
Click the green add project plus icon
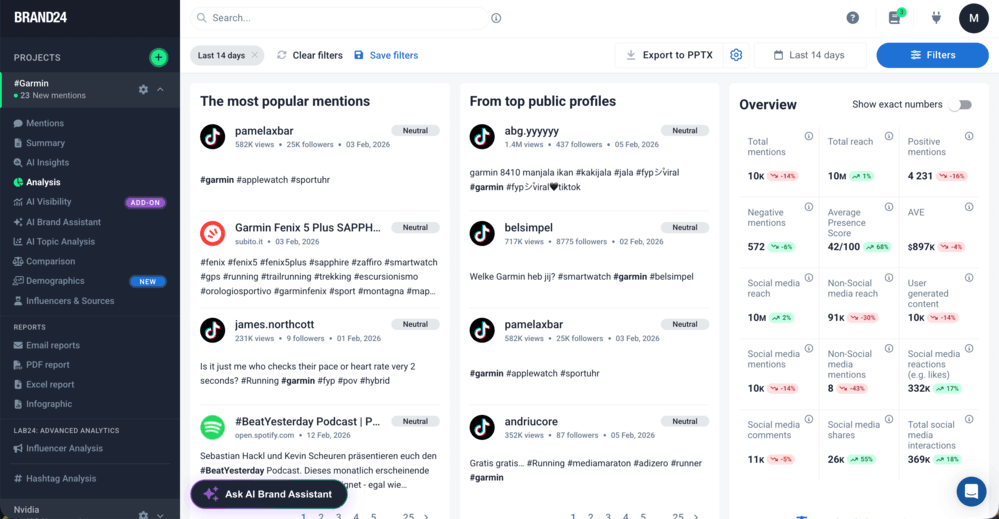click(x=158, y=57)
